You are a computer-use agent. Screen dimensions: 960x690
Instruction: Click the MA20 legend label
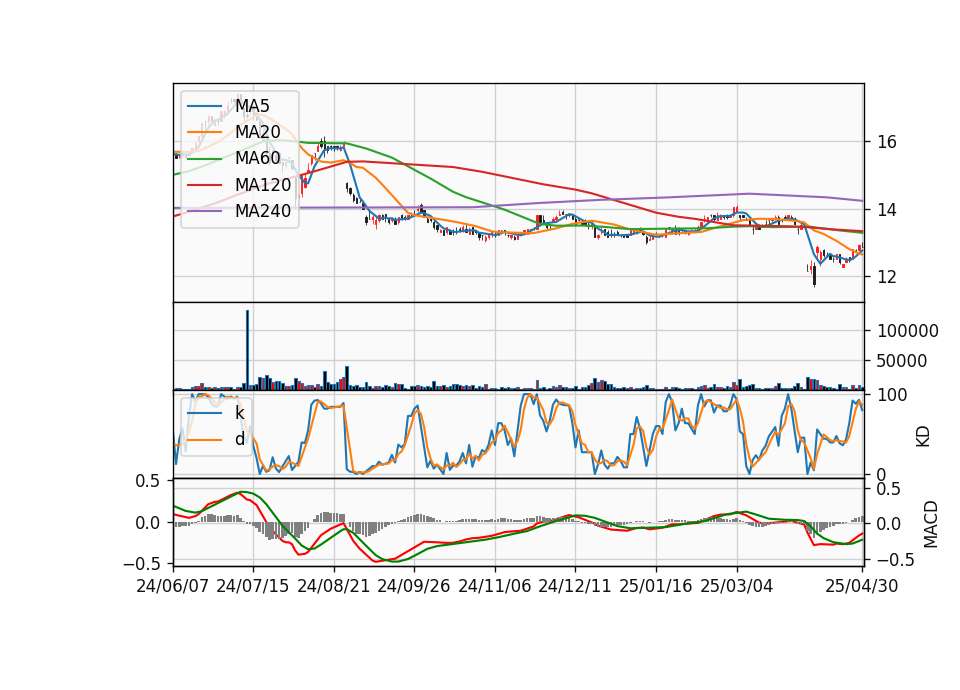(257, 132)
